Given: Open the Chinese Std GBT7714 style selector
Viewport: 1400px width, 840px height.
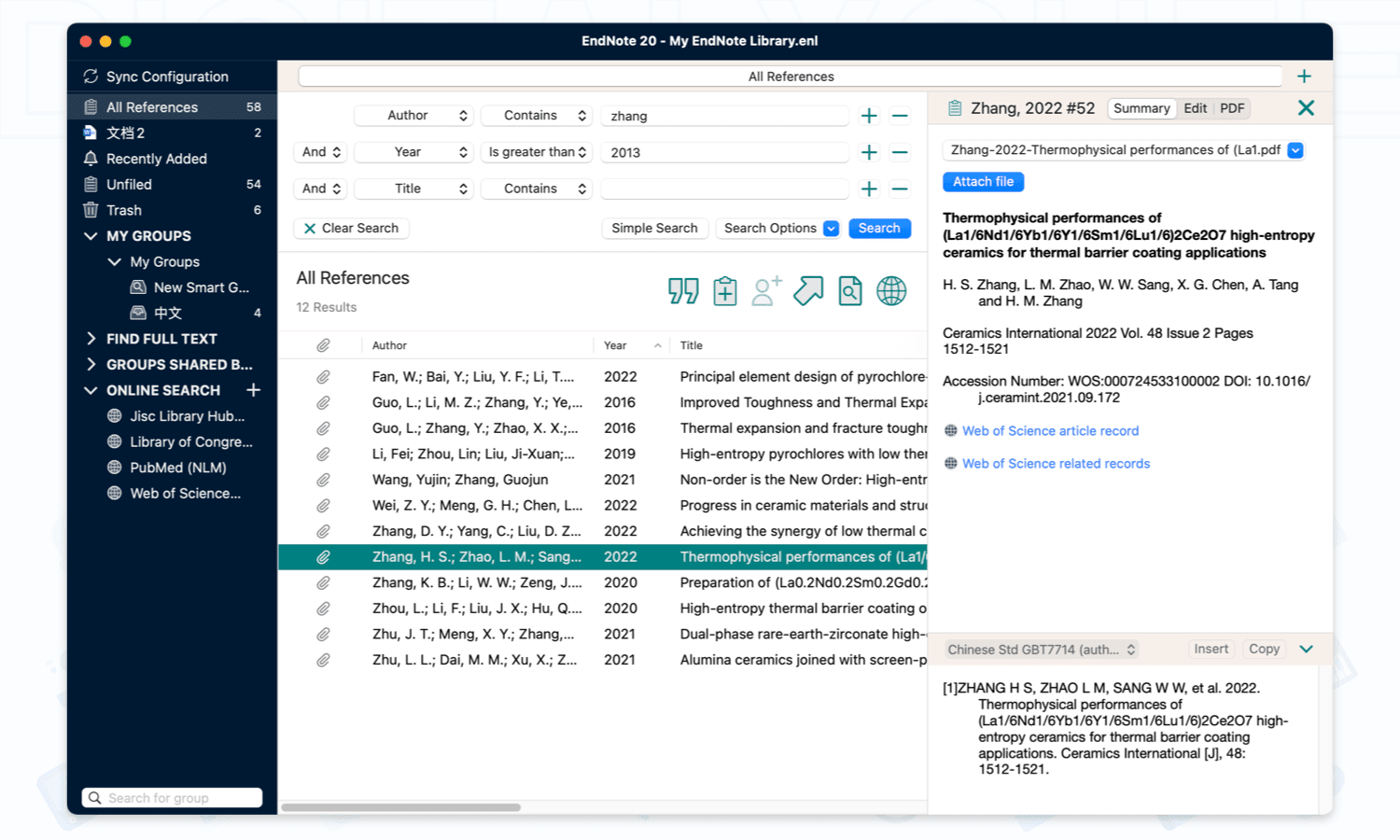Looking at the screenshot, I should [x=1041, y=649].
